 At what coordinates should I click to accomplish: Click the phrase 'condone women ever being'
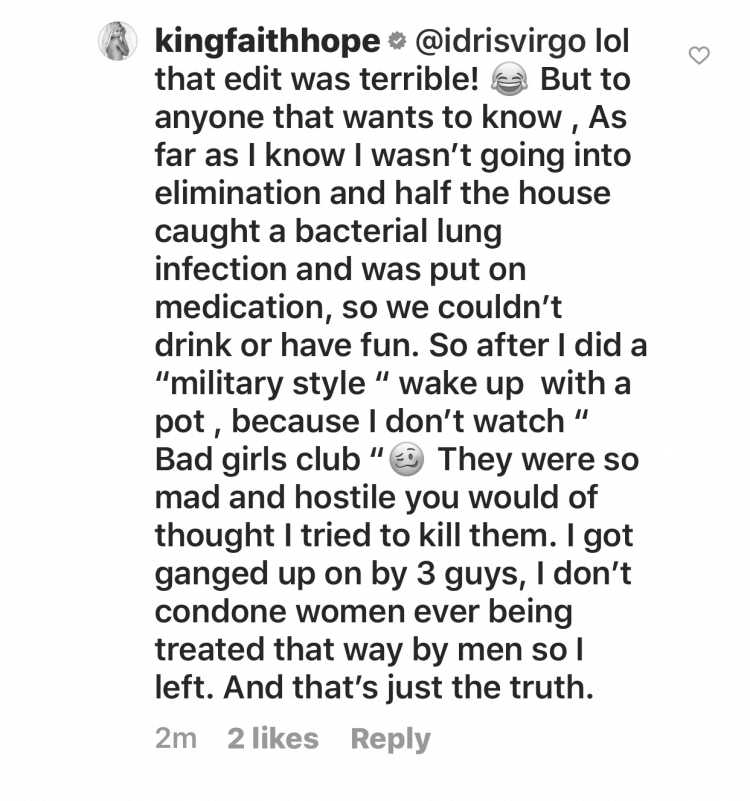click(x=363, y=612)
